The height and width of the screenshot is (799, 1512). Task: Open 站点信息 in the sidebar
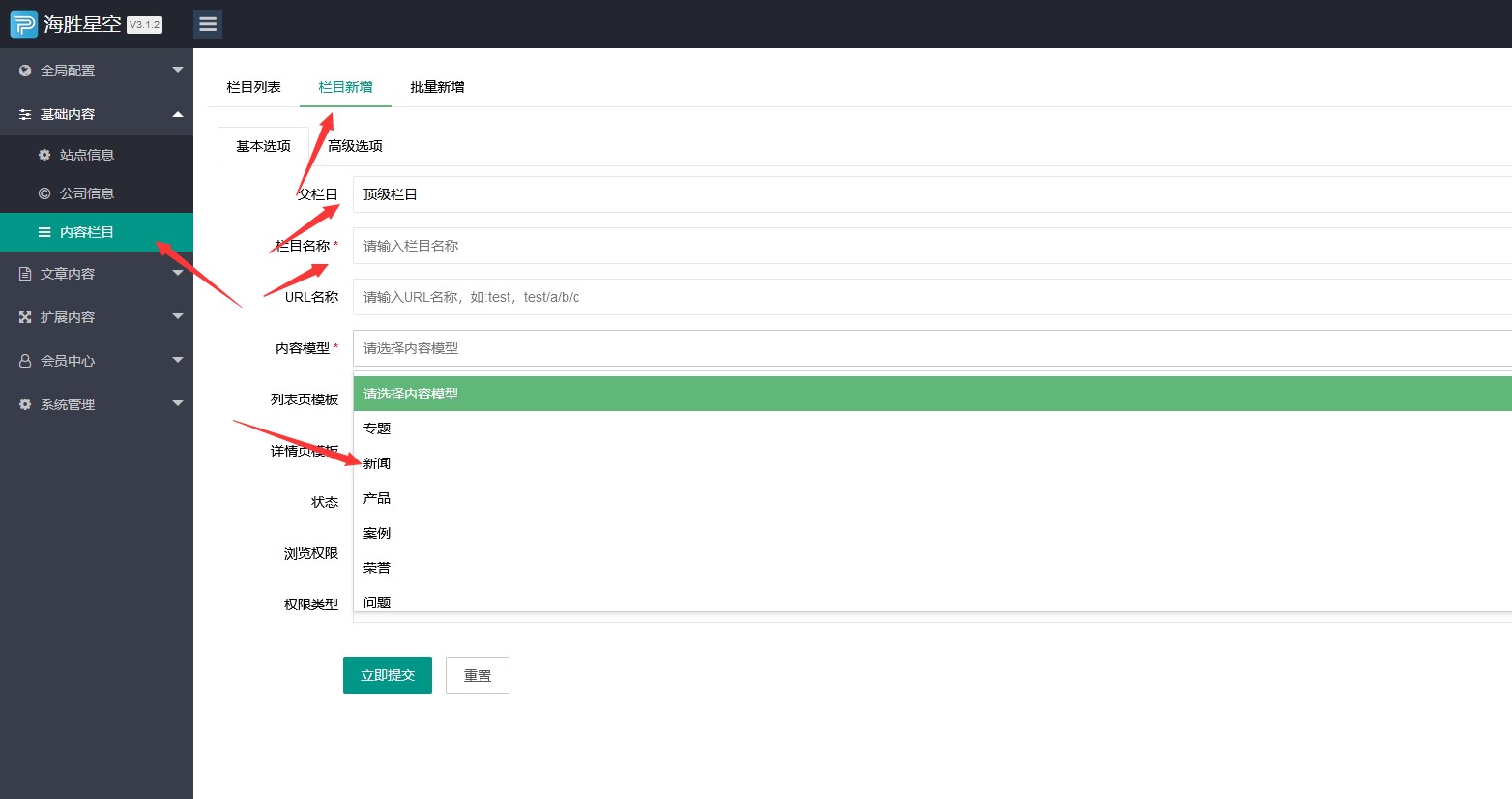[x=97, y=155]
